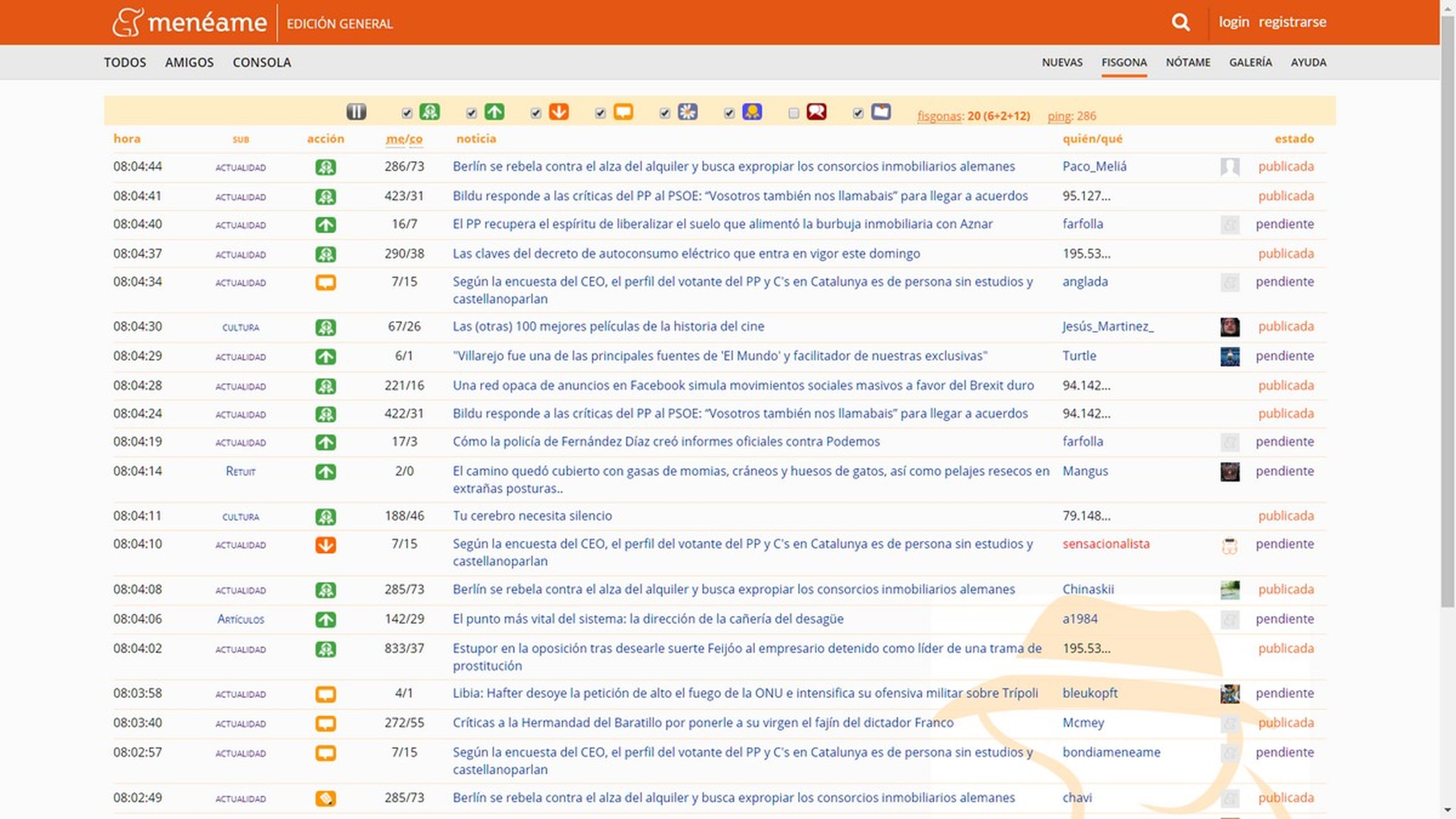Click Chinaskii's avatar thumbnail
1456x819 pixels.
(1230, 590)
